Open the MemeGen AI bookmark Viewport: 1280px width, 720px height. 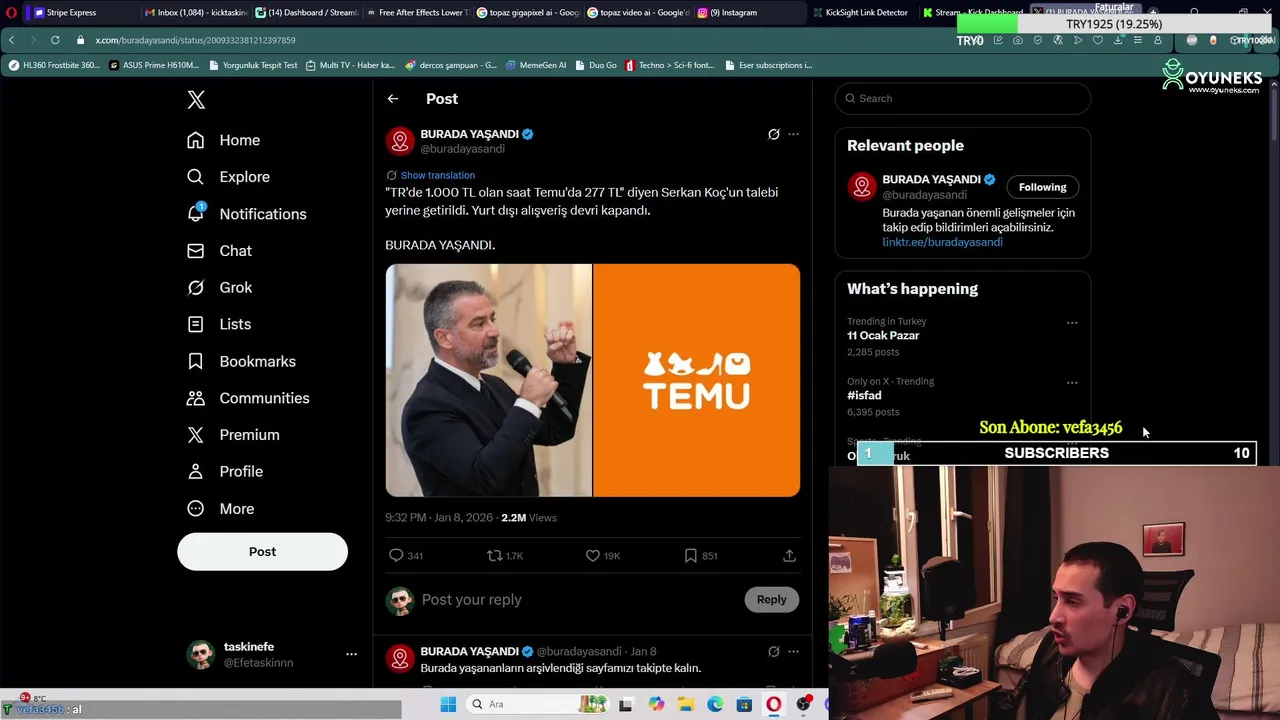536,65
